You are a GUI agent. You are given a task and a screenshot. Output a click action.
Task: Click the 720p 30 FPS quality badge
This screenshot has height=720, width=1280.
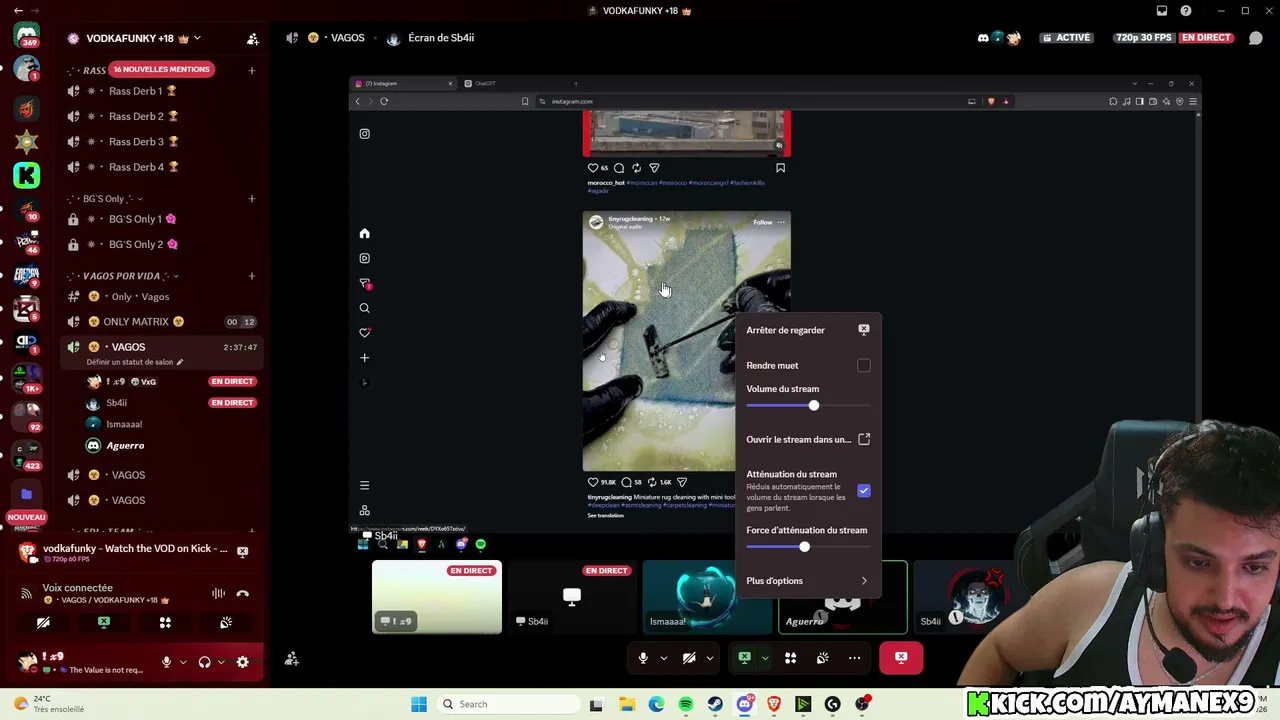click(1145, 38)
